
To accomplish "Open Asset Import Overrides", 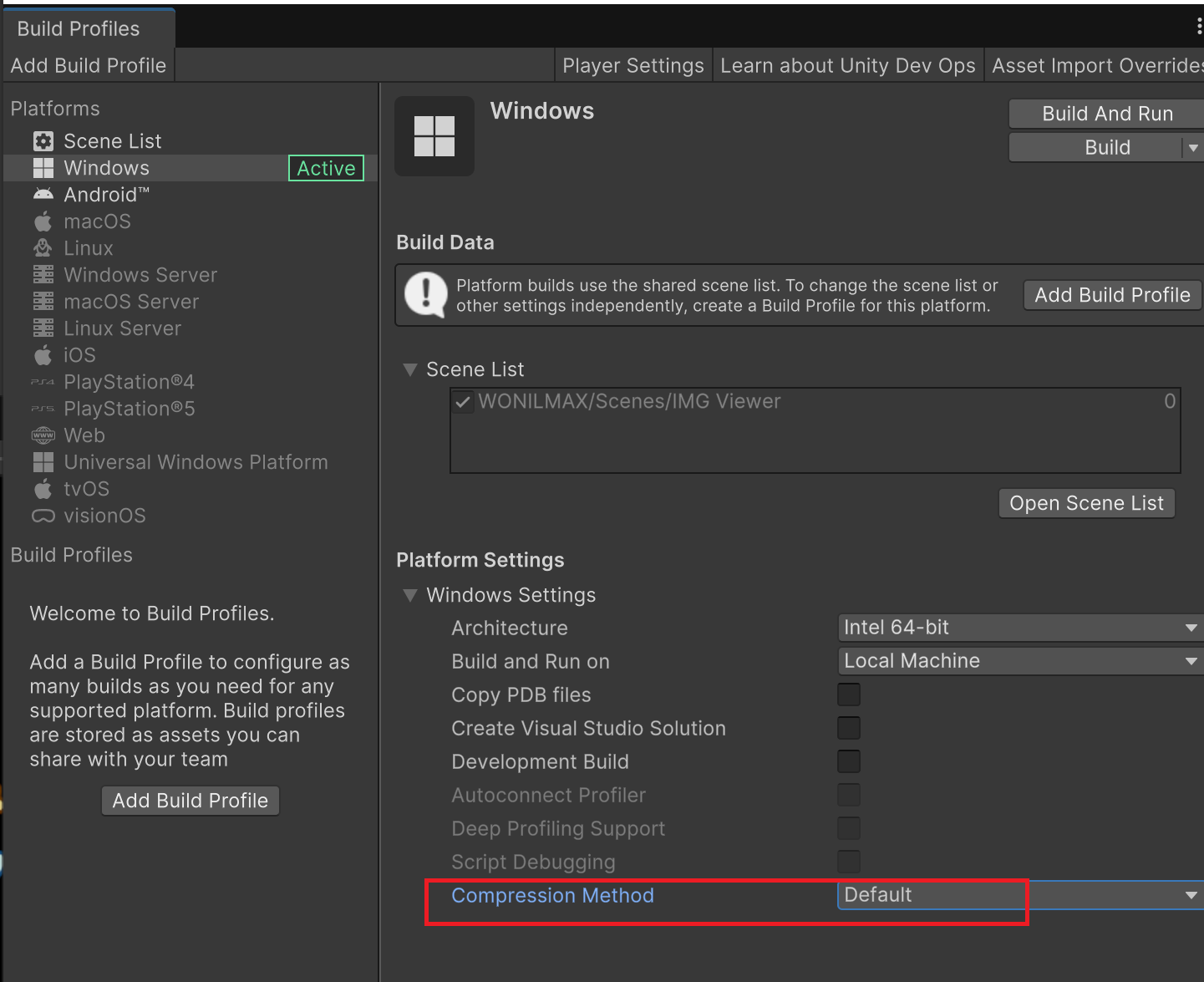I will 1096,66.
